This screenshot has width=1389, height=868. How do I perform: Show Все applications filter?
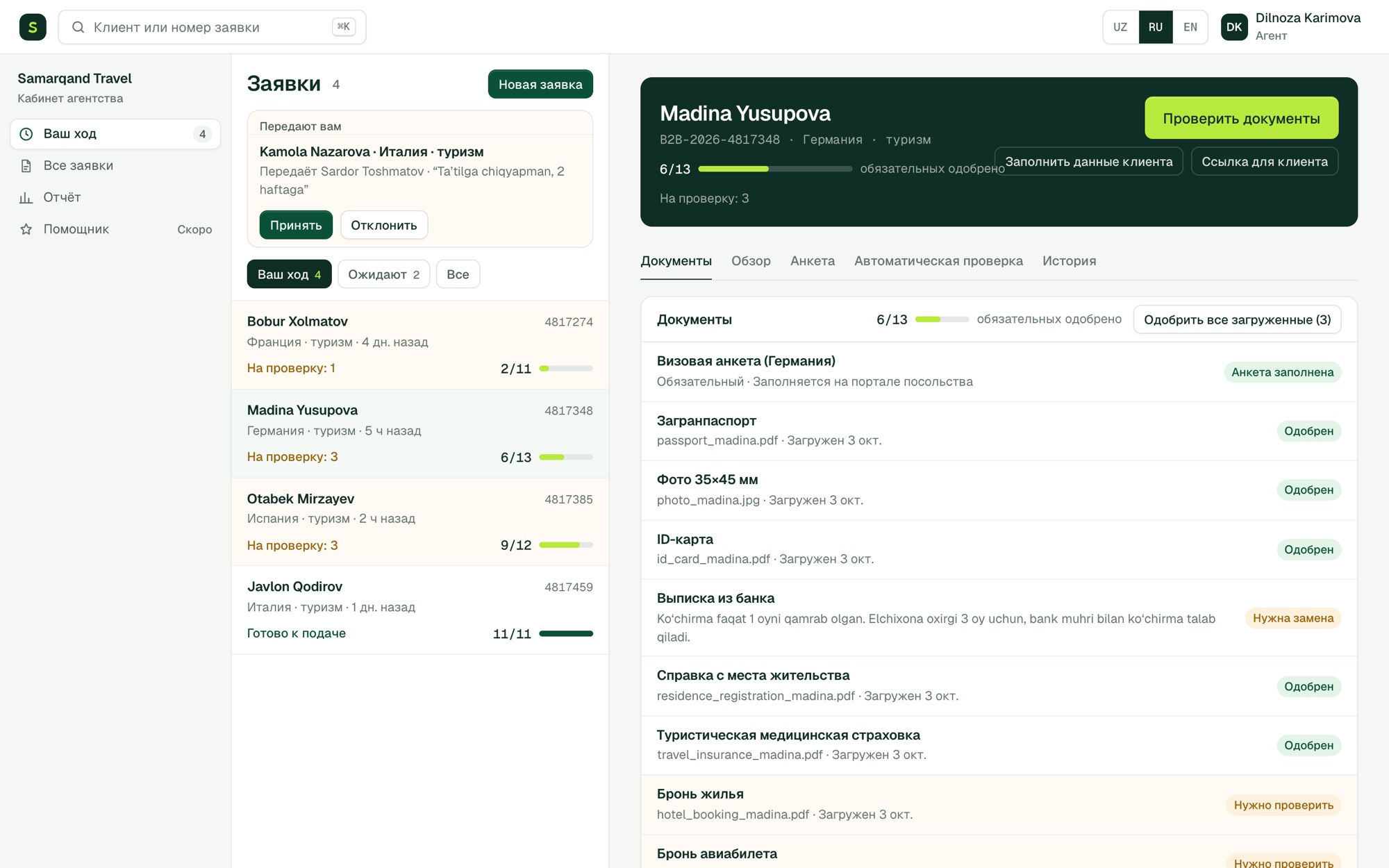pos(458,274)
